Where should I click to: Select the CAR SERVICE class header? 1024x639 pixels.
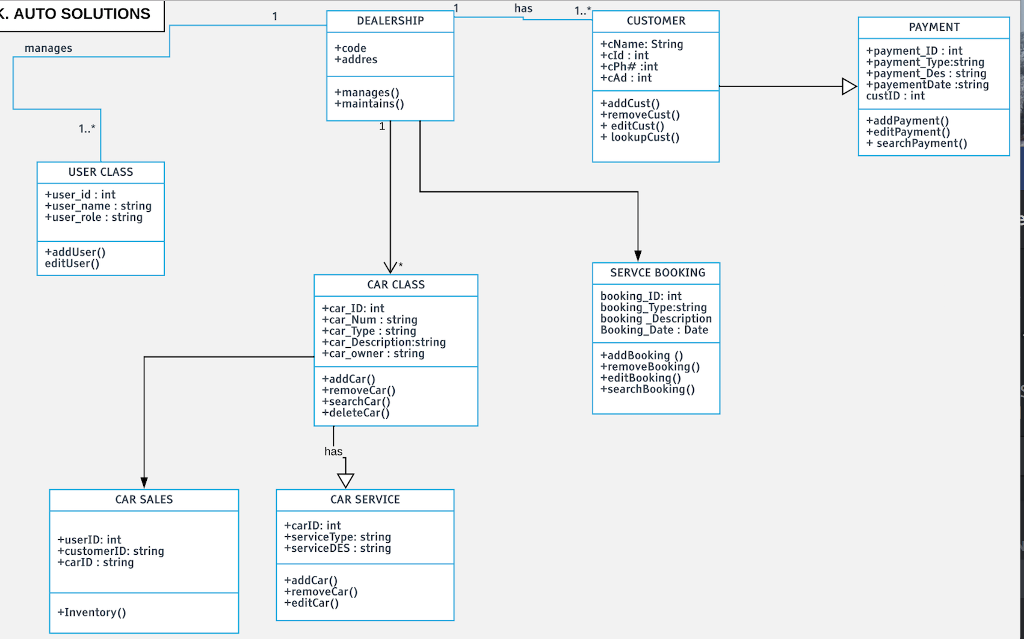pos(364,499)
